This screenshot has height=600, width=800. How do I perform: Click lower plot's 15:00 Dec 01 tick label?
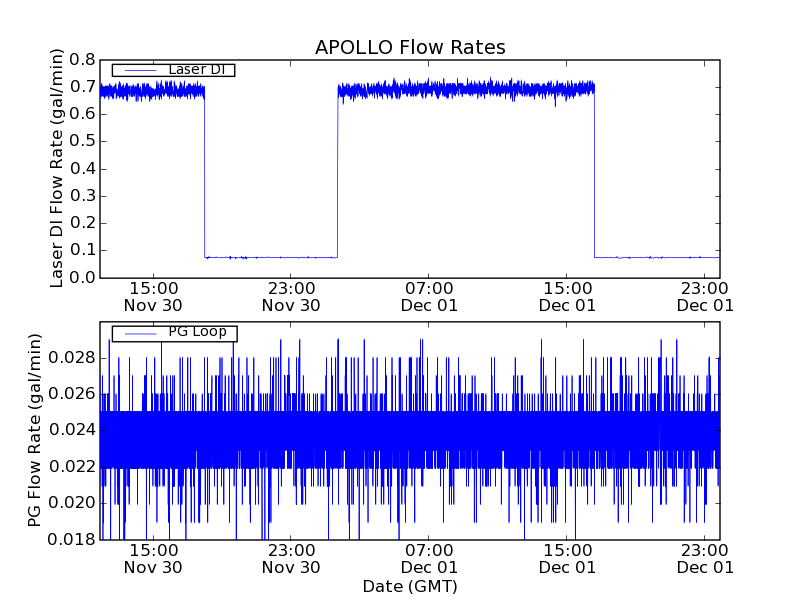pyautogui.click(x=567, y=558)
